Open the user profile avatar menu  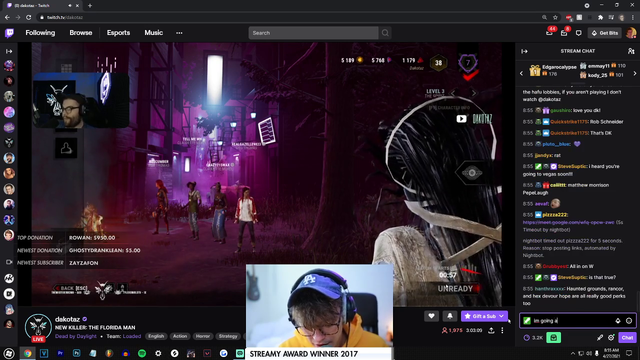631,33
